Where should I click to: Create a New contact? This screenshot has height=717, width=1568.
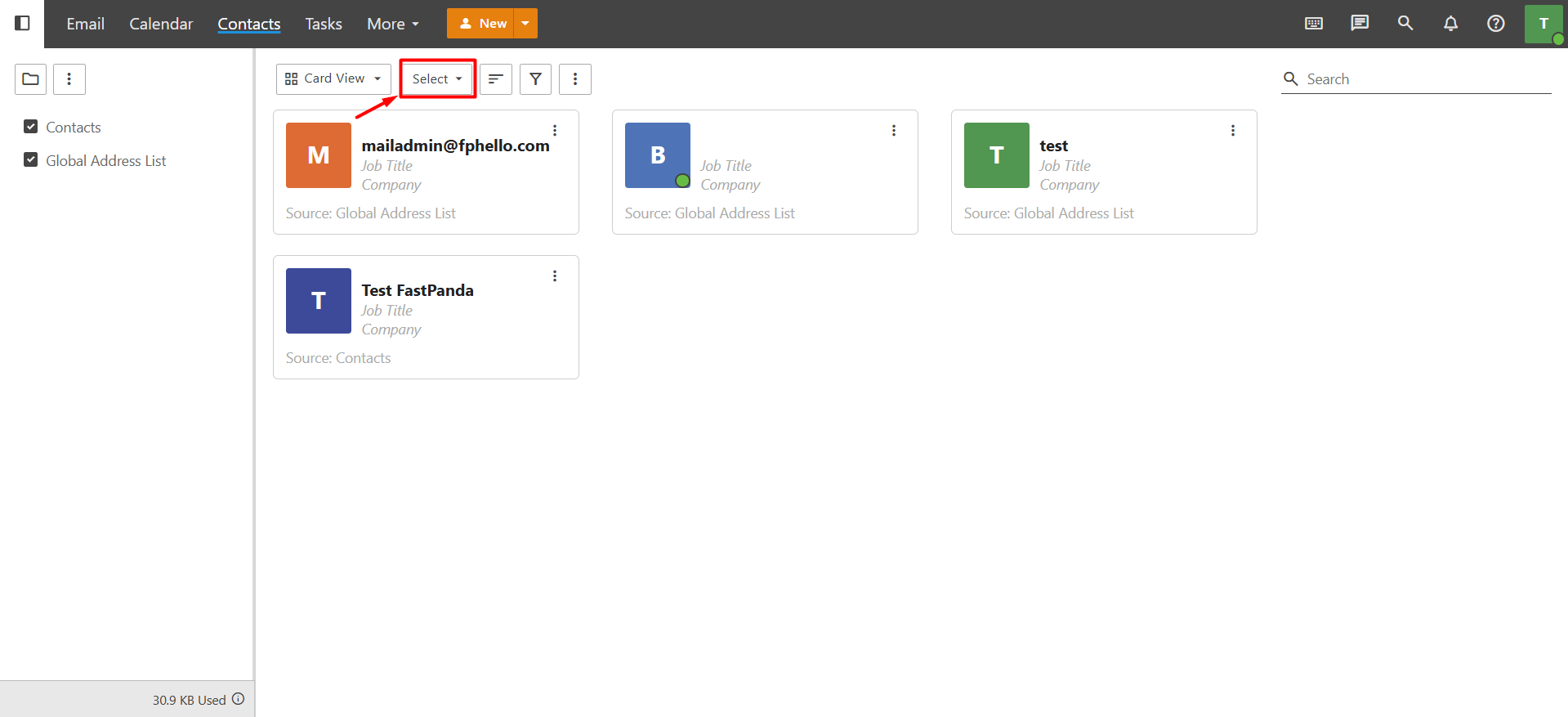tap(480, 24)
